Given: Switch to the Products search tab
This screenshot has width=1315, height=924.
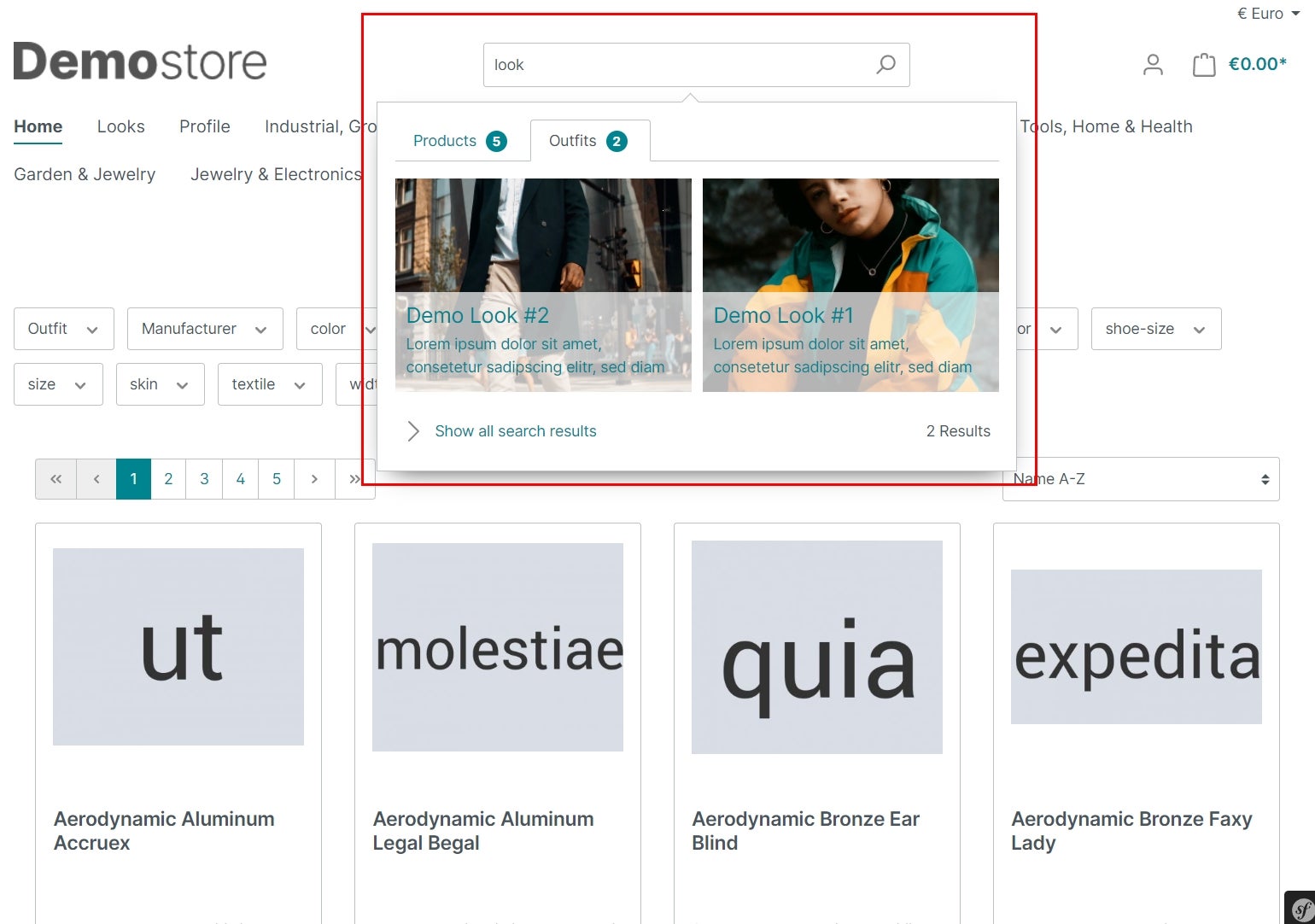Looking at the screenshot, I should pos(459,141).
